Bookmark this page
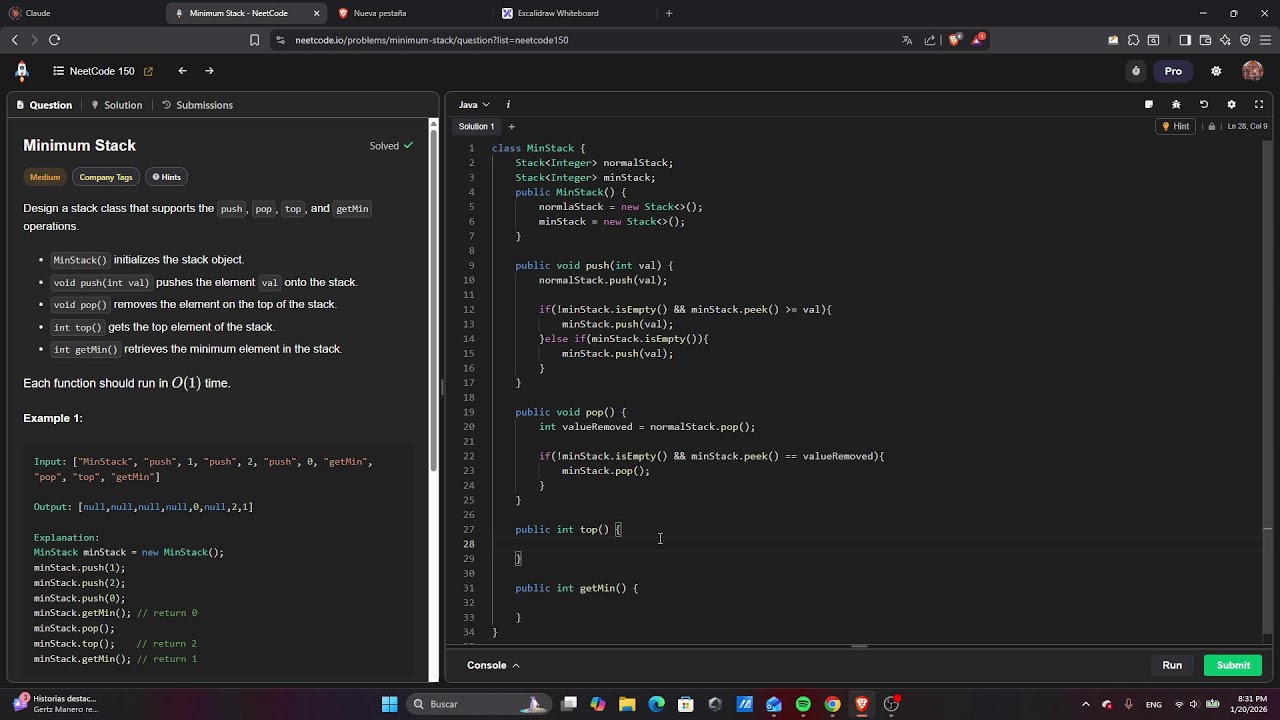This screenshot has height=720, width=1280. click(254, 40)
